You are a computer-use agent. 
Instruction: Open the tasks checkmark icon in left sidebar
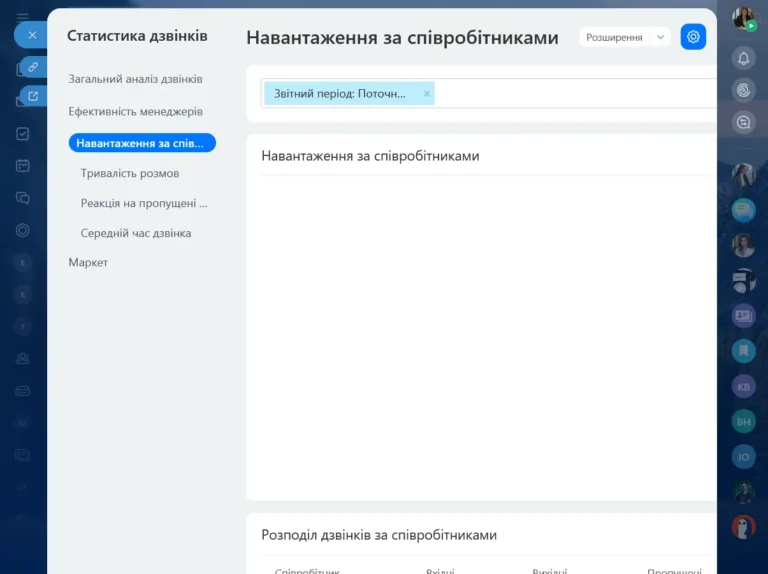click(x=23, y=134)
